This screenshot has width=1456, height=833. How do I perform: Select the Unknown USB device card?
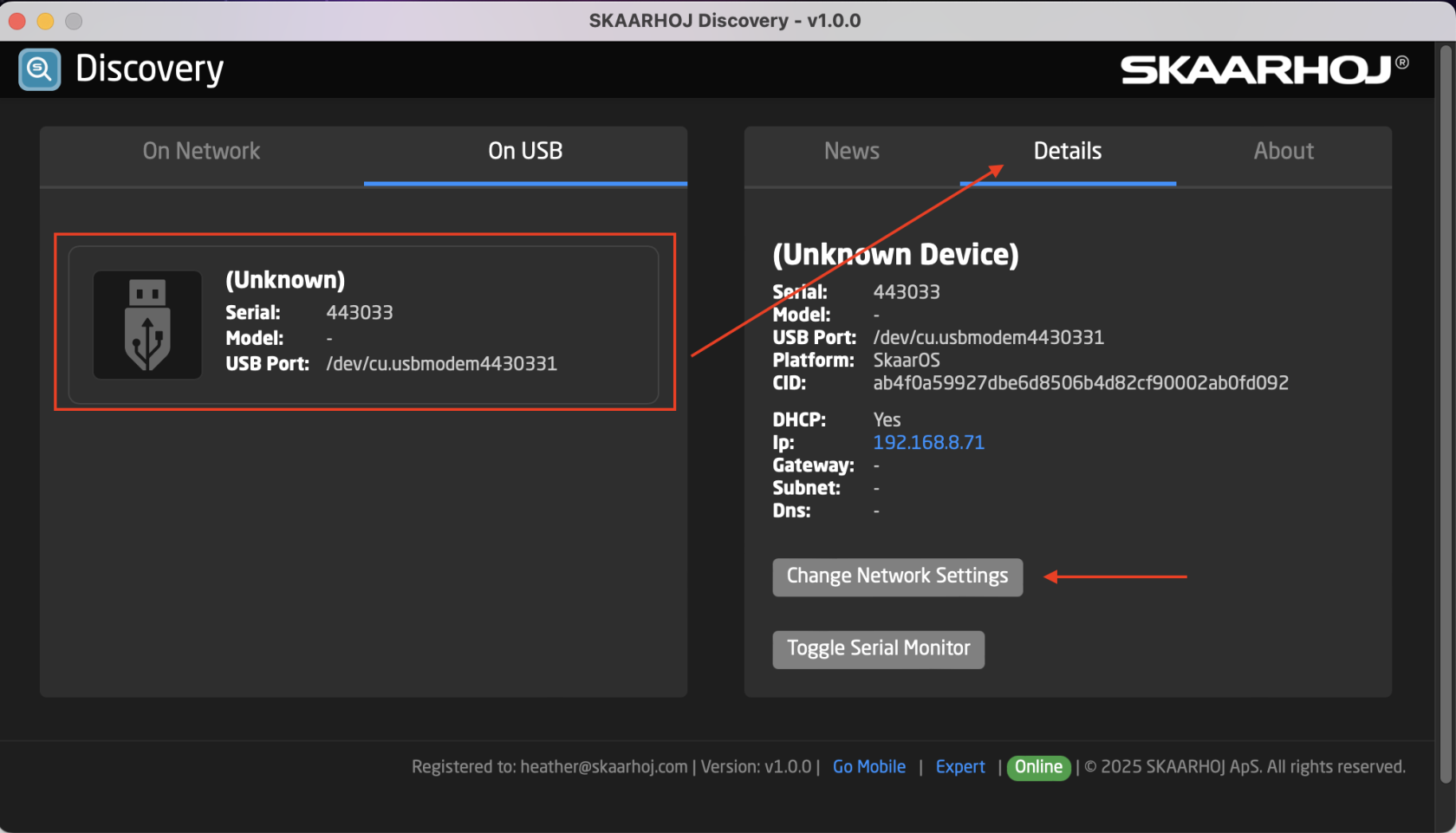pyautogui.click(x=364, y=325)
